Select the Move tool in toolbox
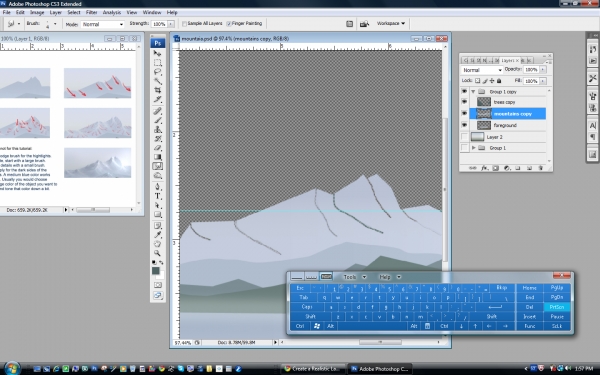Screen dimensions: 600x375 coord(157,53)
